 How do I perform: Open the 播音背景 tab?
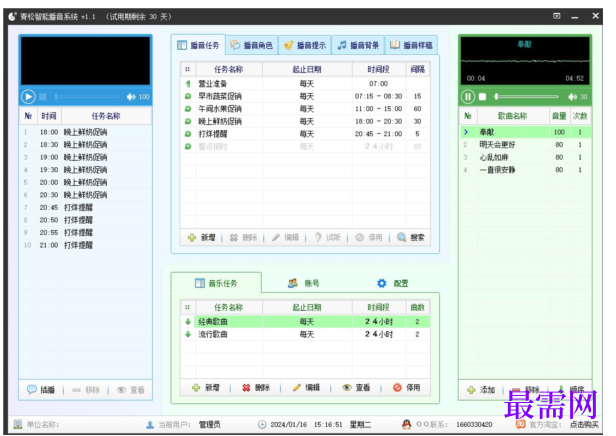[x=357, y=45]
